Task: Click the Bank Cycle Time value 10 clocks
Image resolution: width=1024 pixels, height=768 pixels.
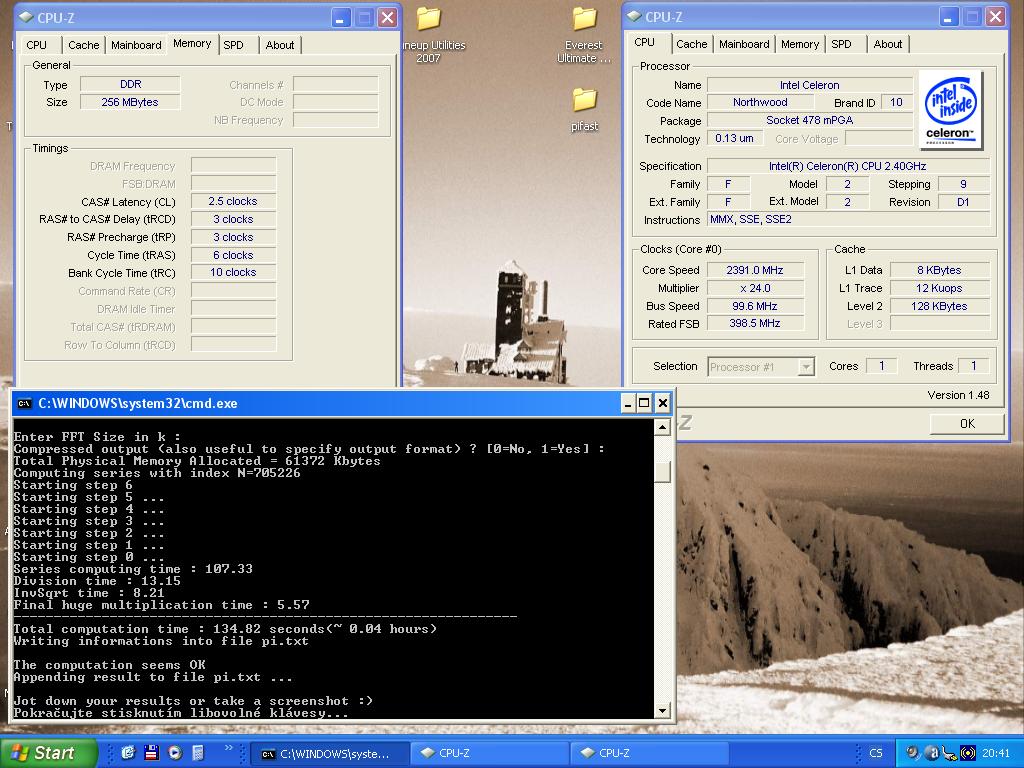Action: click(x=233, y=272)
